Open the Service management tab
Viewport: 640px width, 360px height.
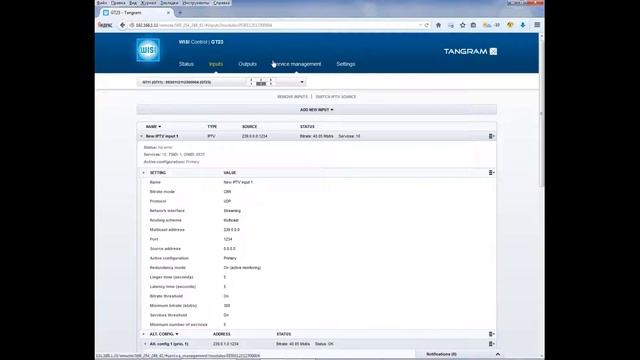(x=297, y=64)
